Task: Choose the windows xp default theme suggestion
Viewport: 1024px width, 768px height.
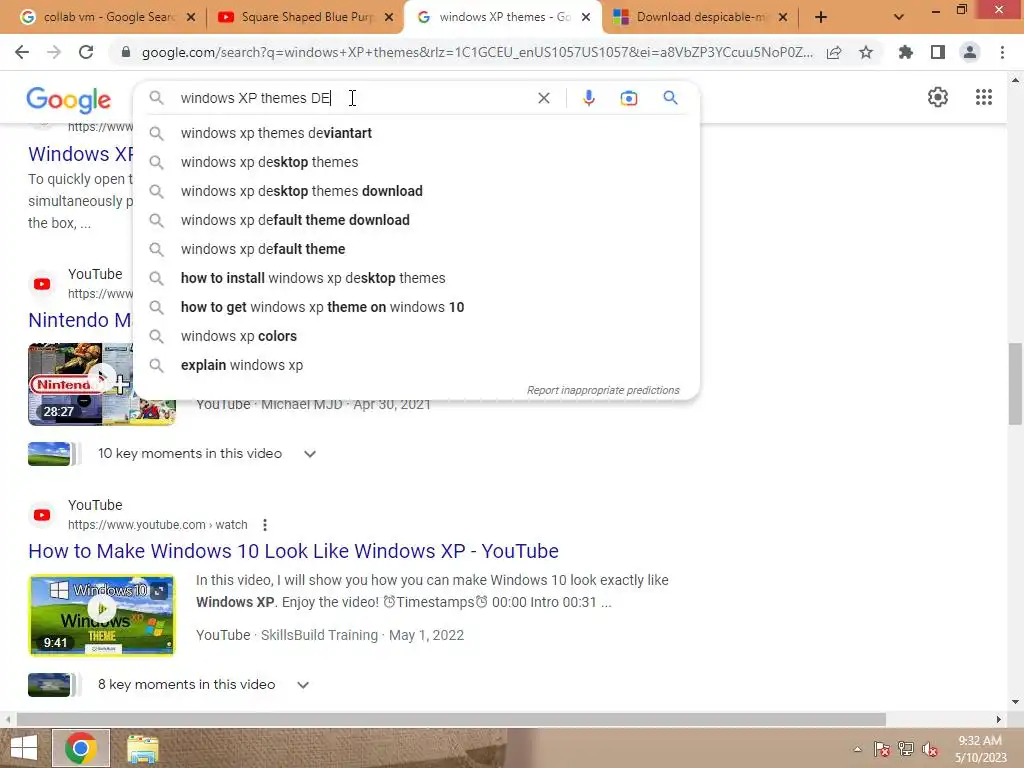Action: (x=417, y=249)
